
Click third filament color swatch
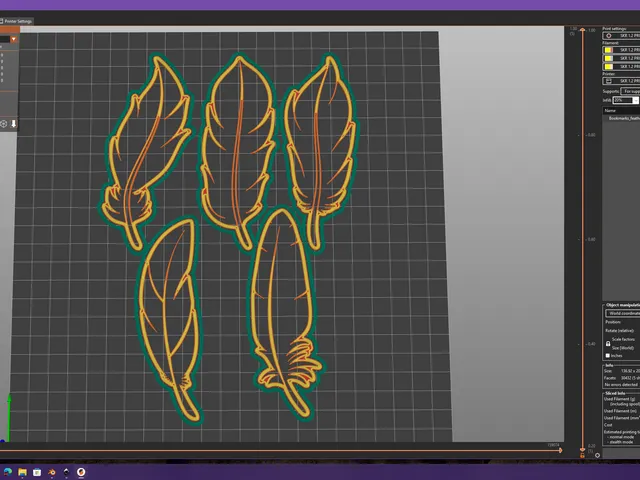pyautogui.click(x=608, y=66)
